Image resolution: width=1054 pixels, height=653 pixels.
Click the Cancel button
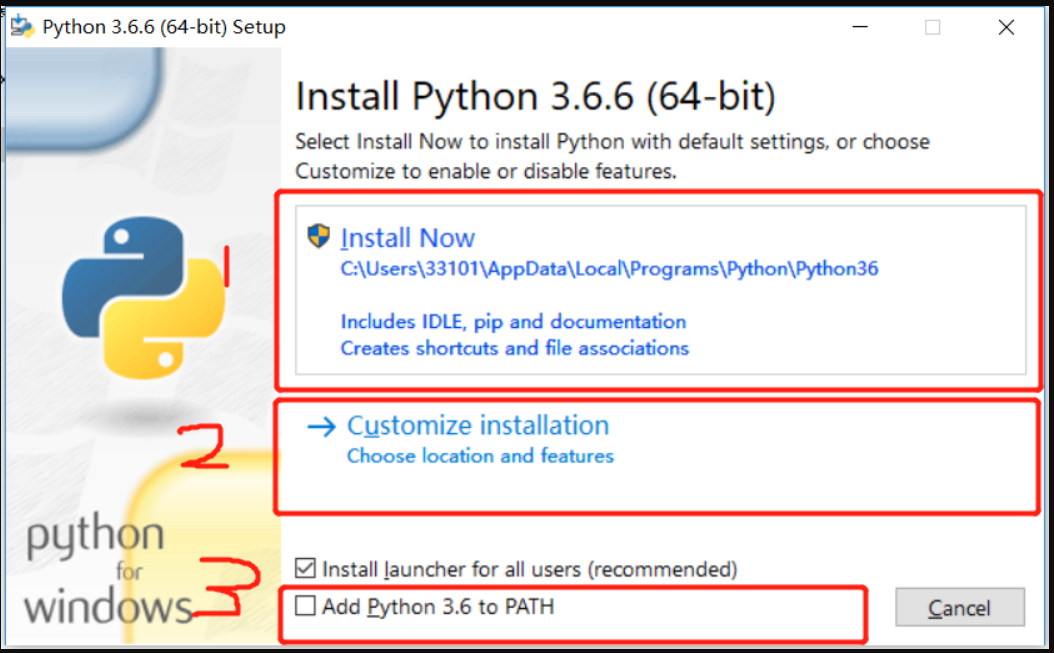[960, 608]
